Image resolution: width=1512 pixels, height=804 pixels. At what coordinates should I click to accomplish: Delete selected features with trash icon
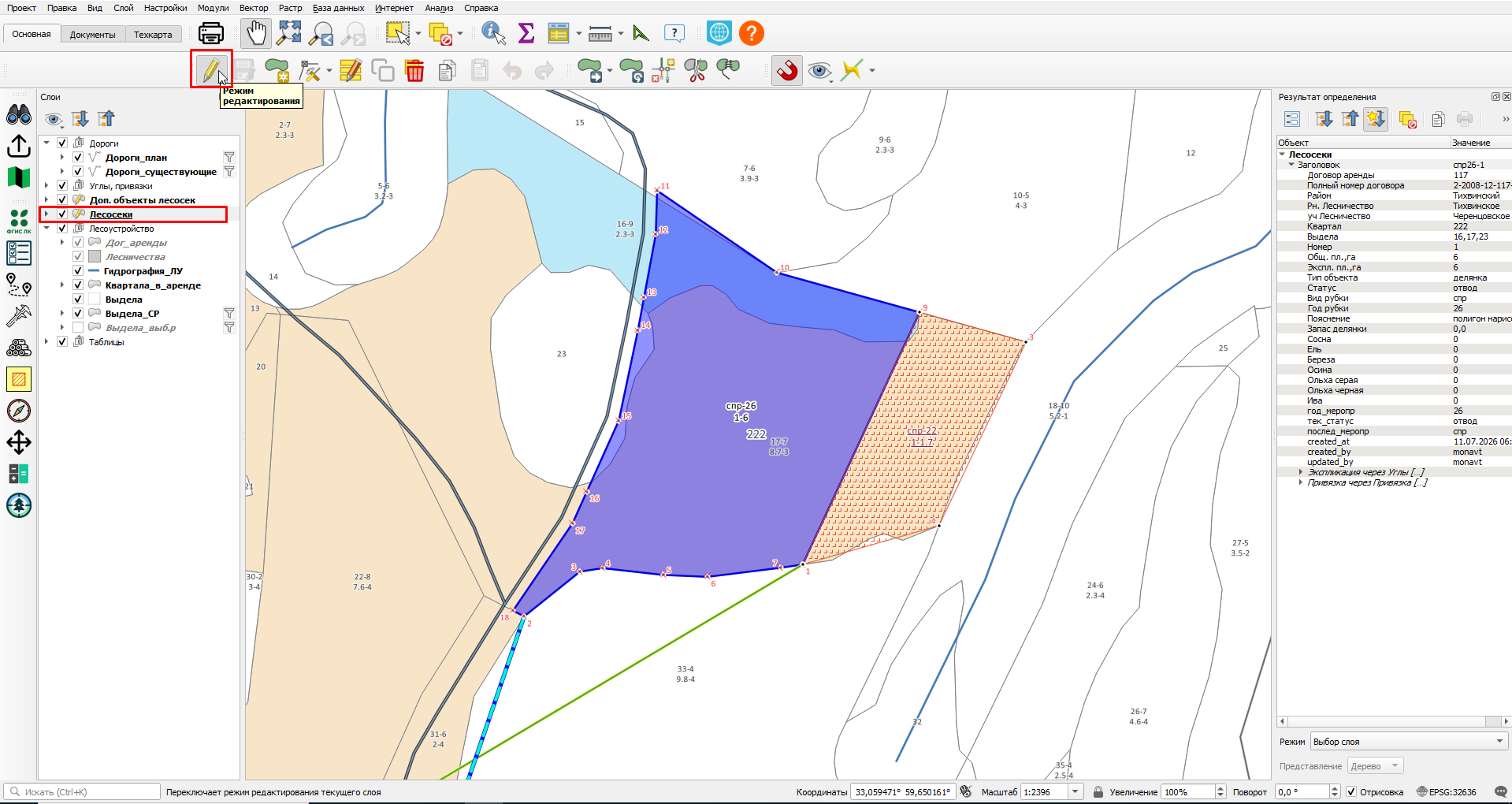414,70
